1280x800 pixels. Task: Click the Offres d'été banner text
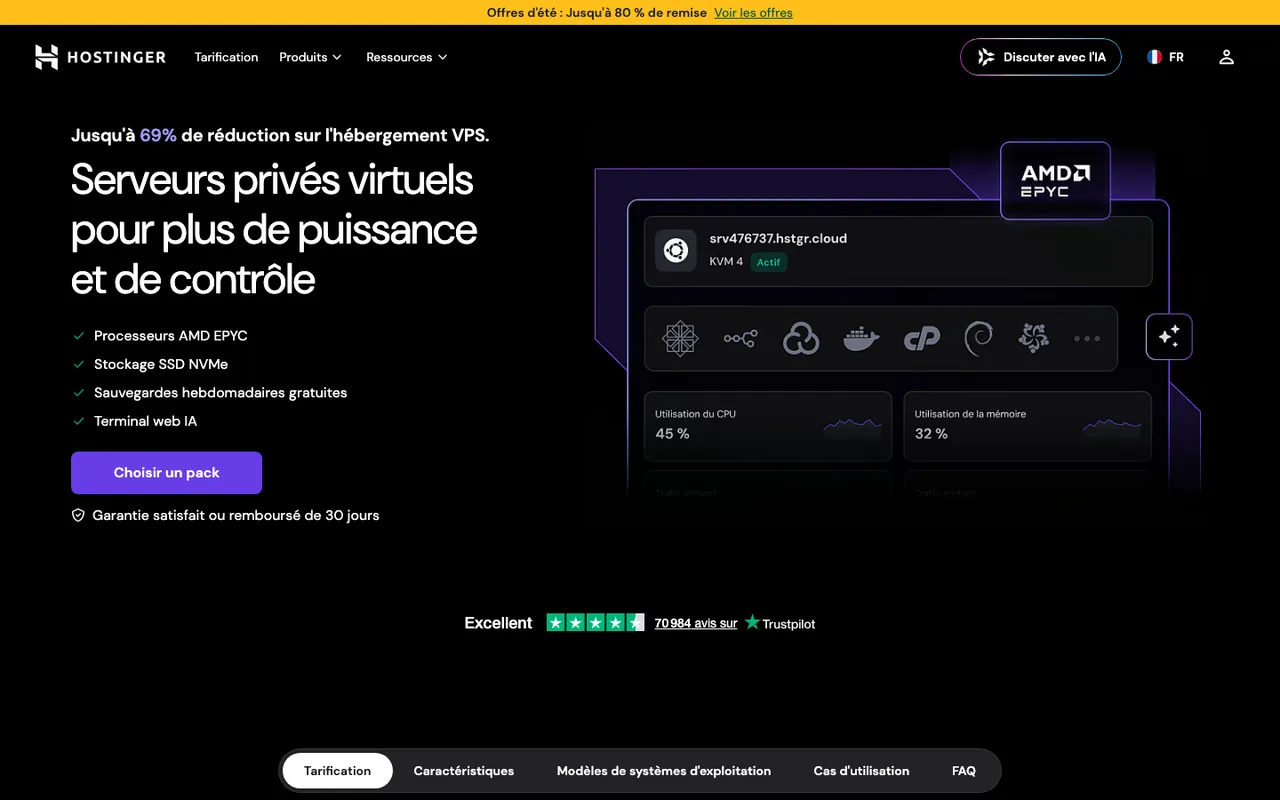tap(597, 13)
